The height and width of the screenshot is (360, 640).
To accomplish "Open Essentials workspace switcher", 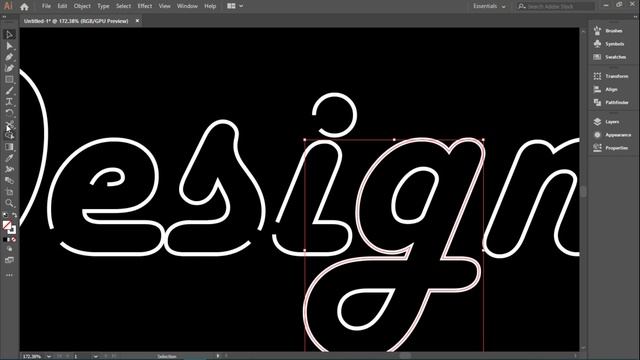I will pos(489,6).
